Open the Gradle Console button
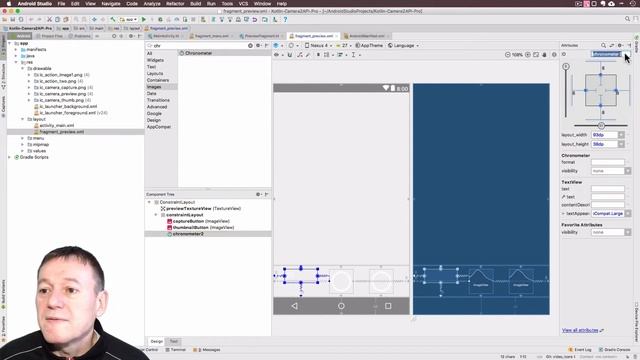640x360 pixels. pyautogui.click(x=615, y=350)
